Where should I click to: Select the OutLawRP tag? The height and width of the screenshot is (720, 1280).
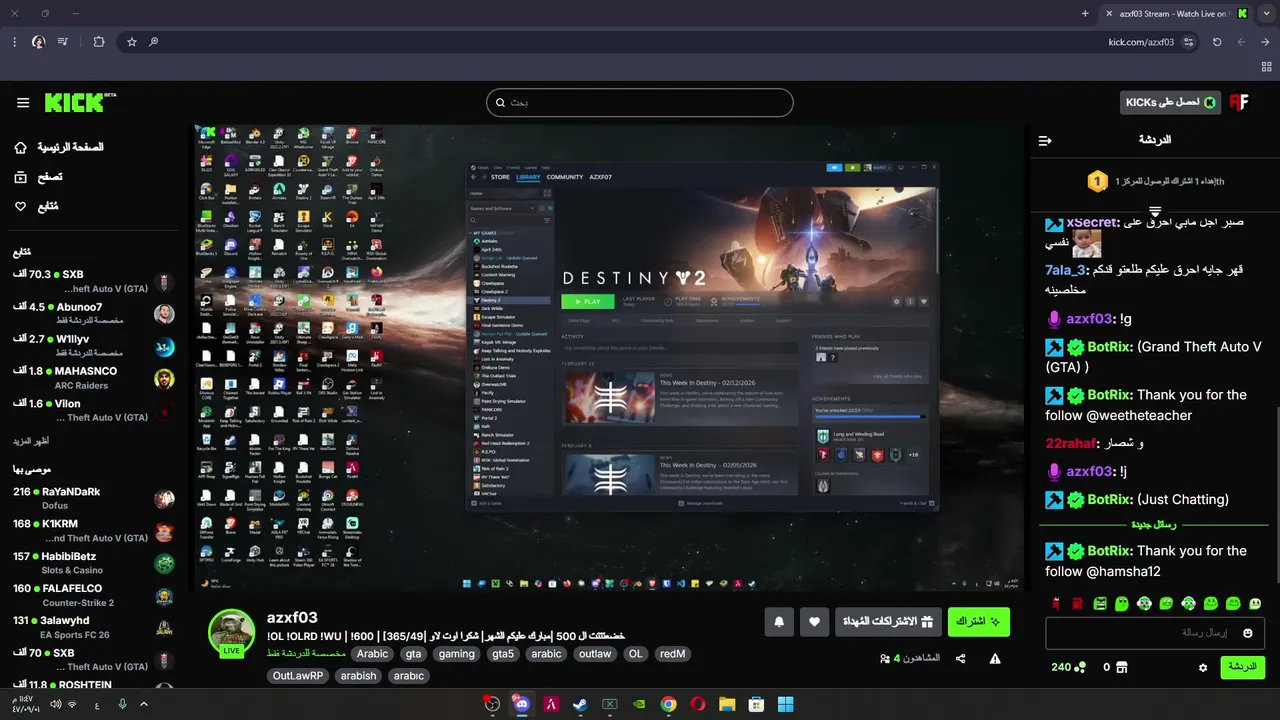298,676
